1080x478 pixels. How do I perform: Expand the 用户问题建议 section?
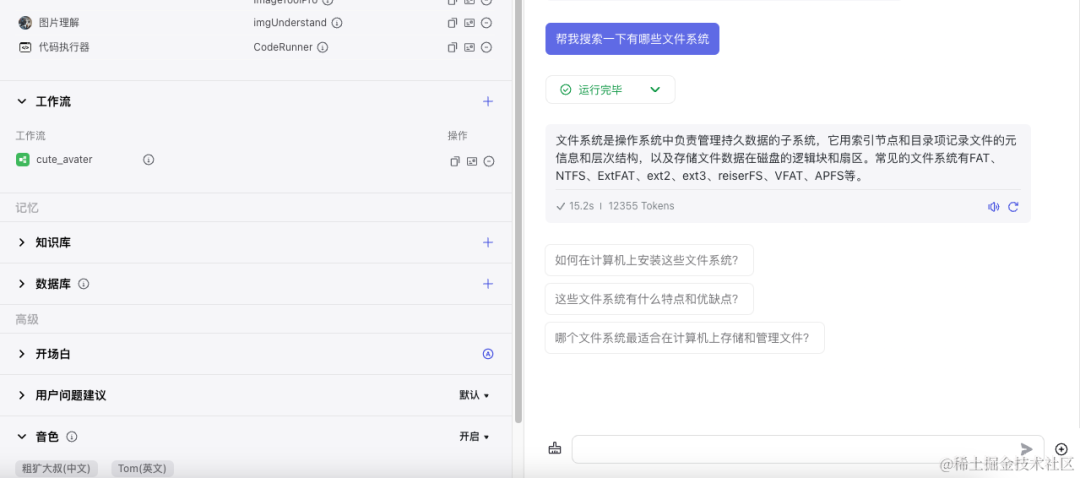(x=21, y=395)
